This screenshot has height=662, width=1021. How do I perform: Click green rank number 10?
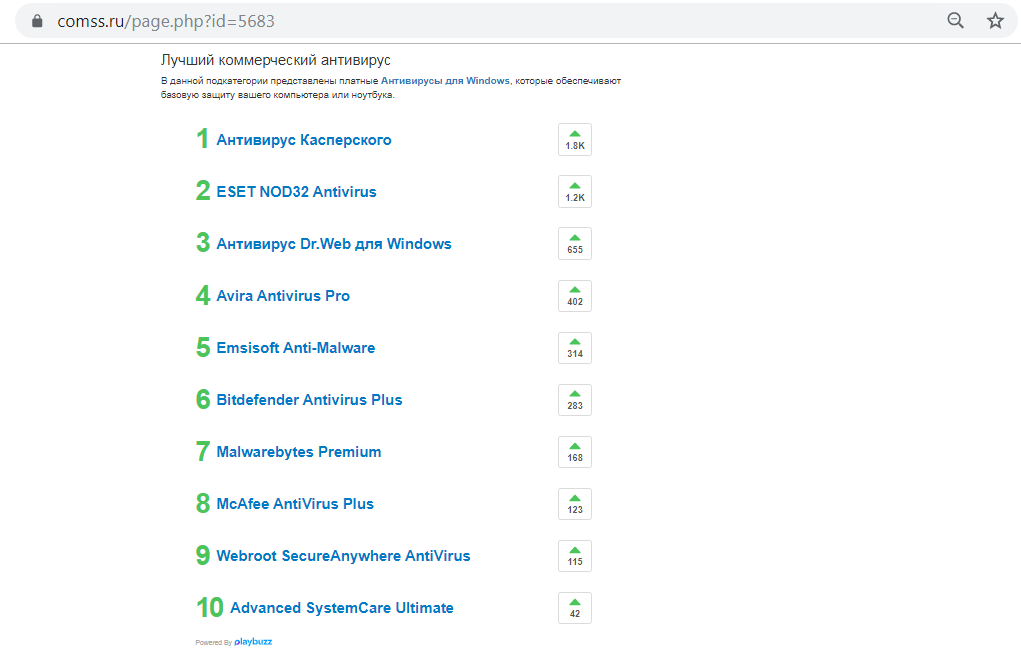tap(210, 607)
